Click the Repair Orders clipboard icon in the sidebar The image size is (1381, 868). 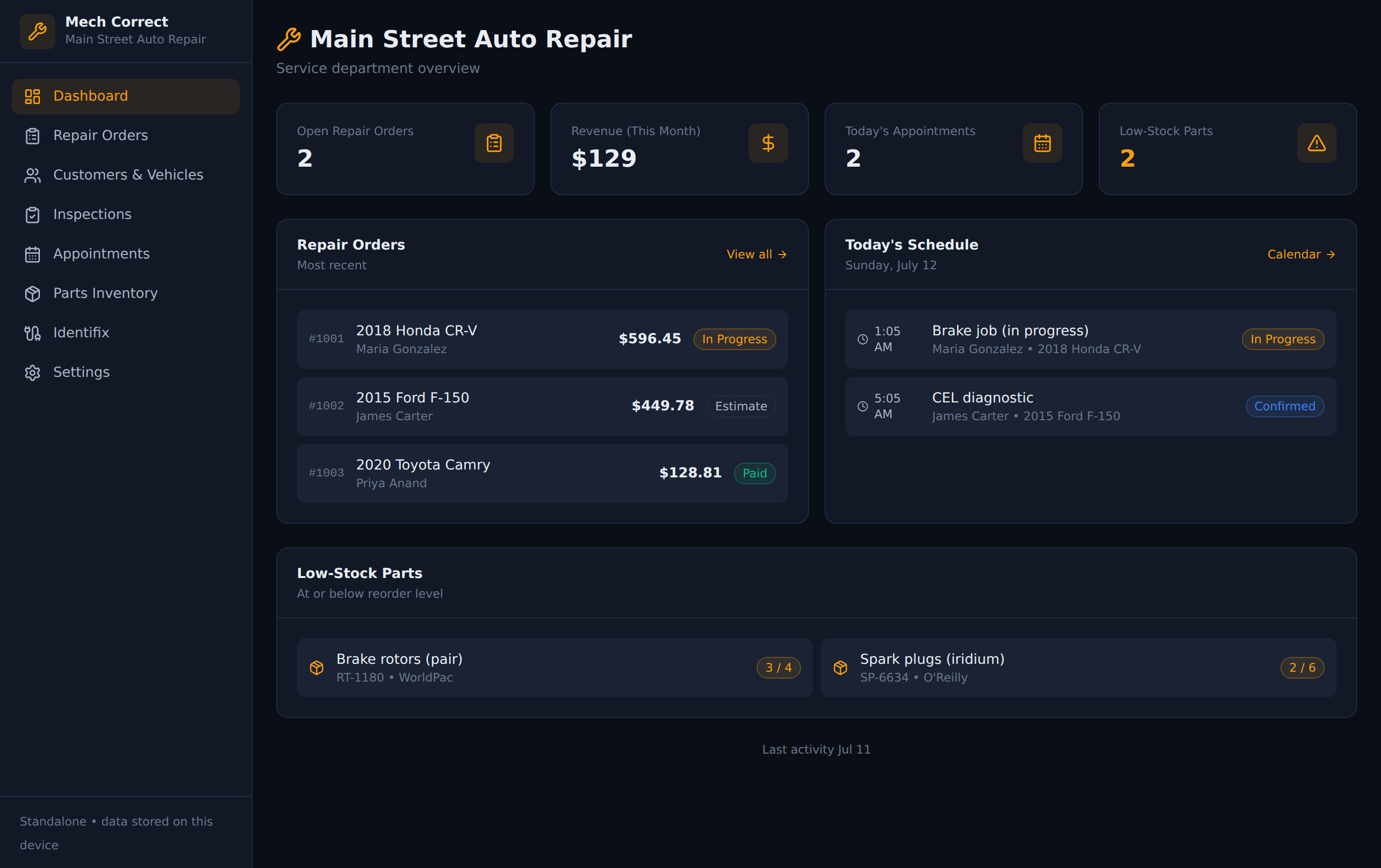33,136
